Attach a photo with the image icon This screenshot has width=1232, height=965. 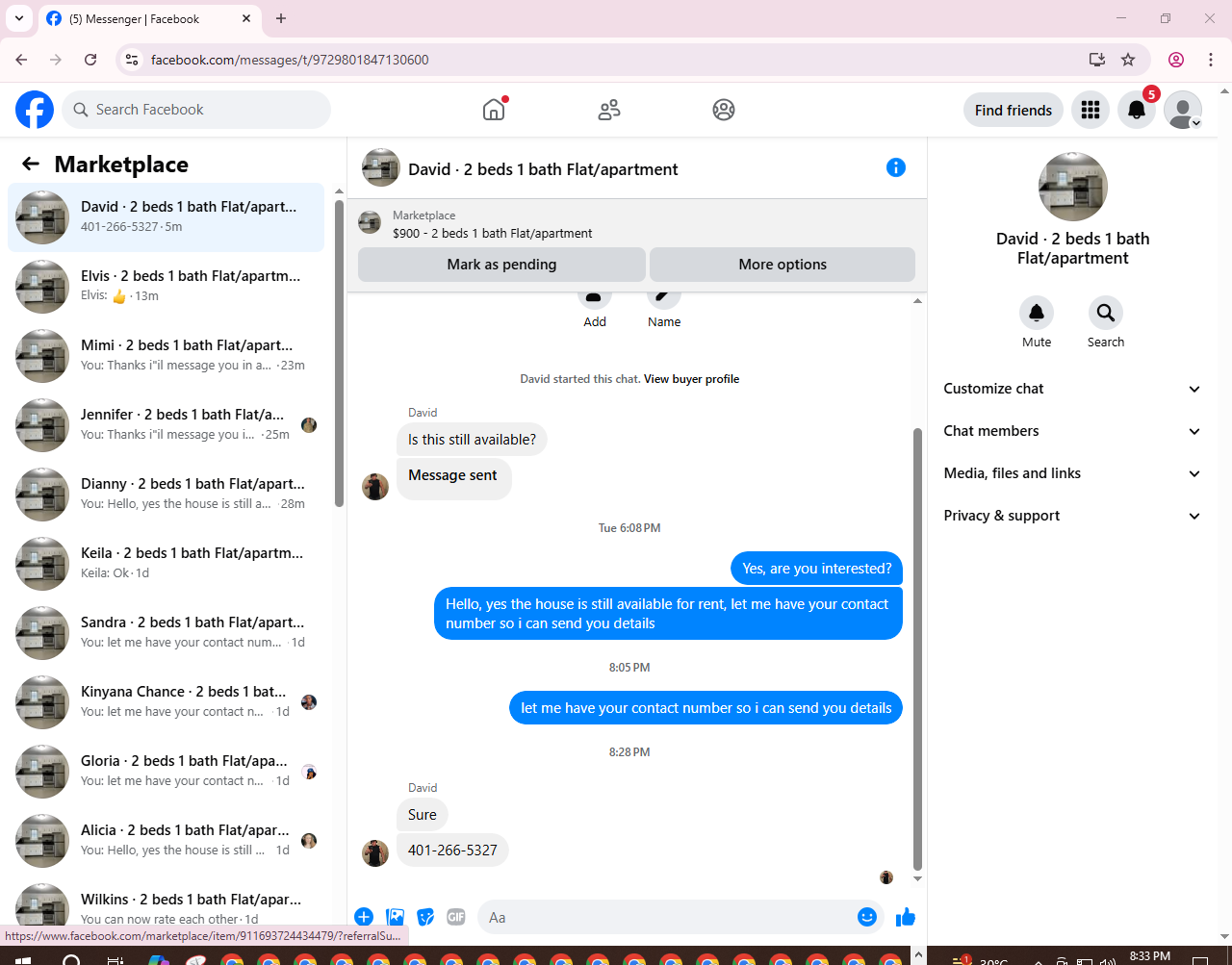coord(395,917)
